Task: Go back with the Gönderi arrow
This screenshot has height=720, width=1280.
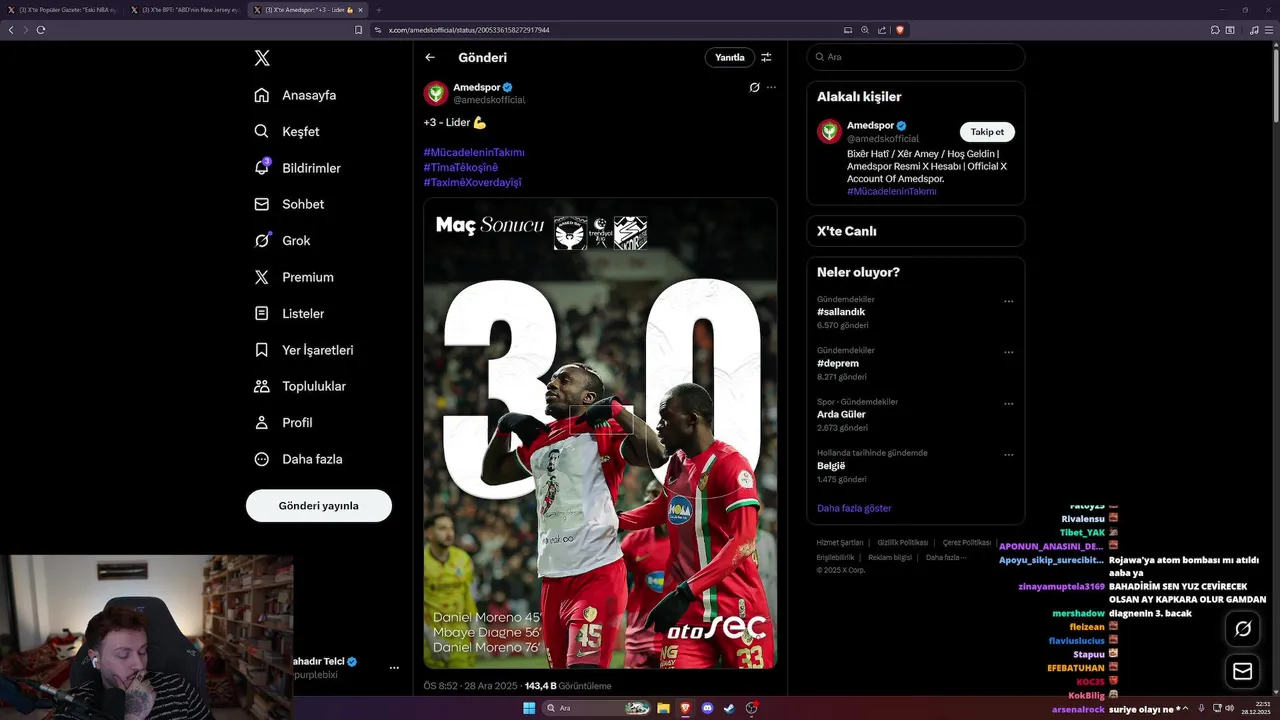Action: point(430,57)
